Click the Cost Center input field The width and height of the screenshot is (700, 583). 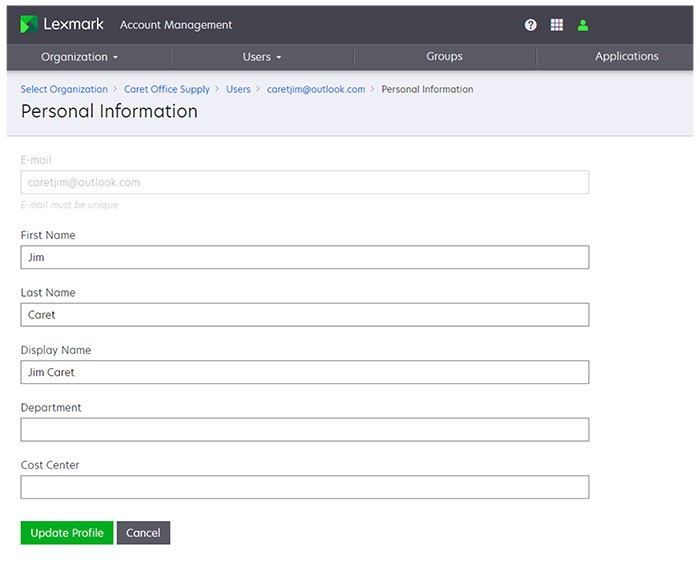(304, 487)
